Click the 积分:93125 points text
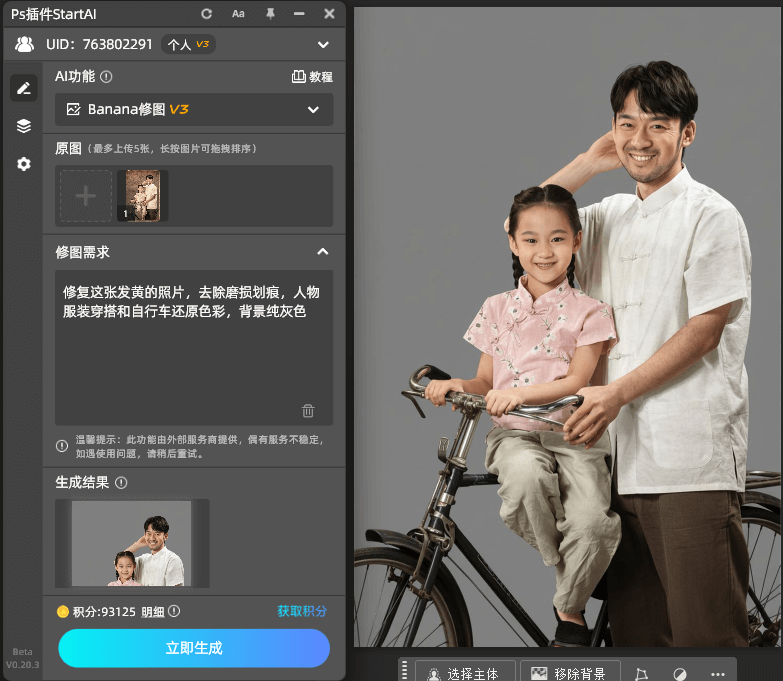 104,612
